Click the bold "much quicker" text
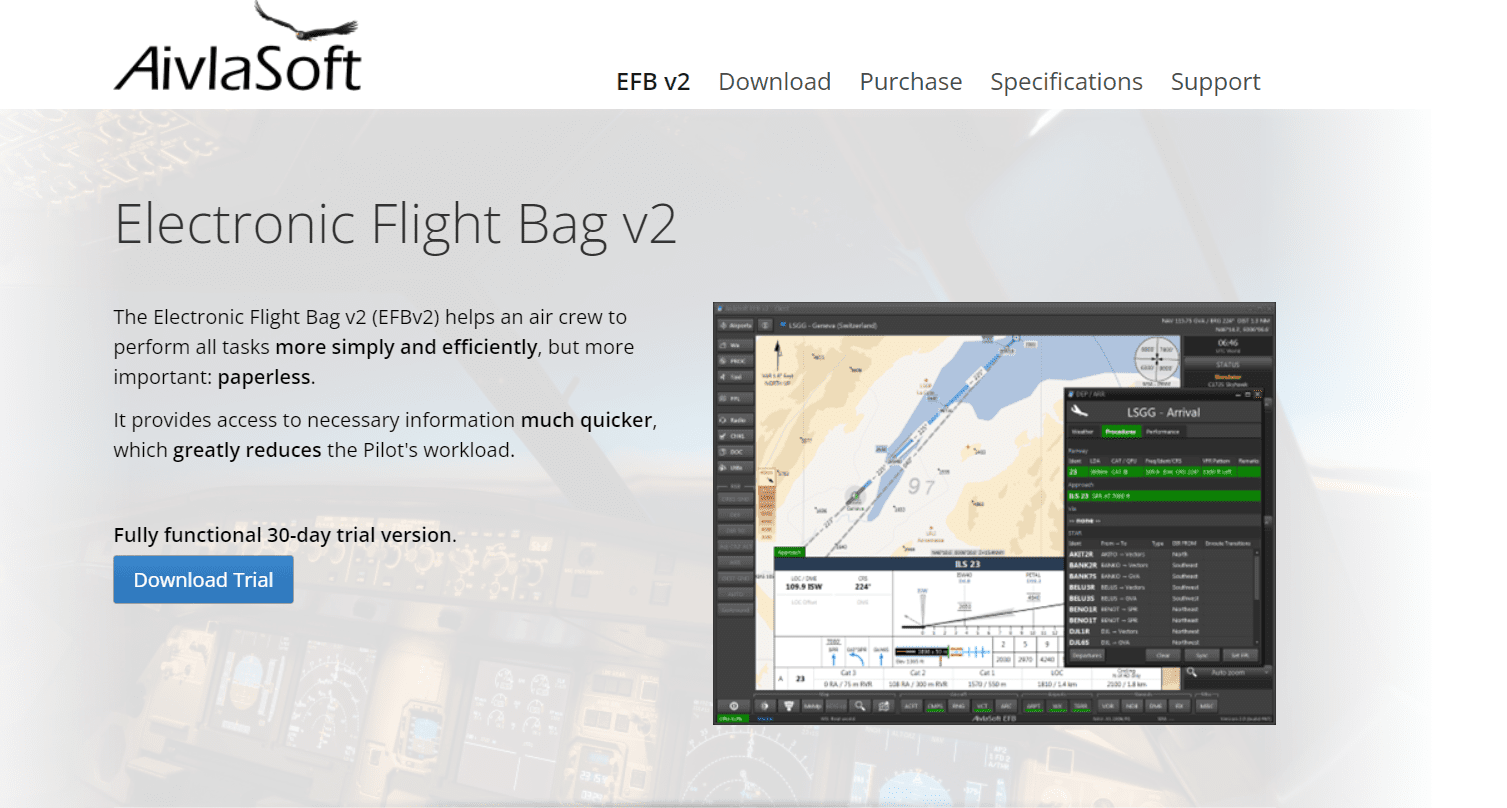Image resolution: width=1507 pixels, height=808 pixels. (587, 419)
